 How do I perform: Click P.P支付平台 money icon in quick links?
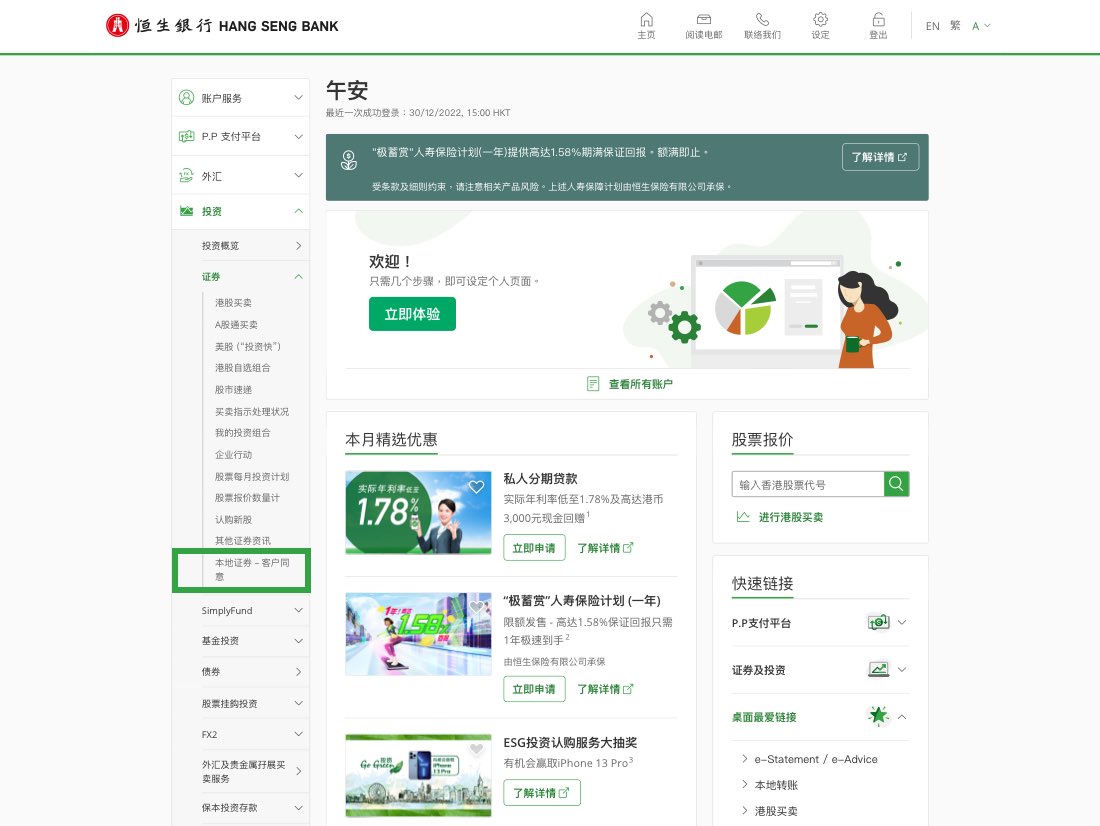coord(878,622)
